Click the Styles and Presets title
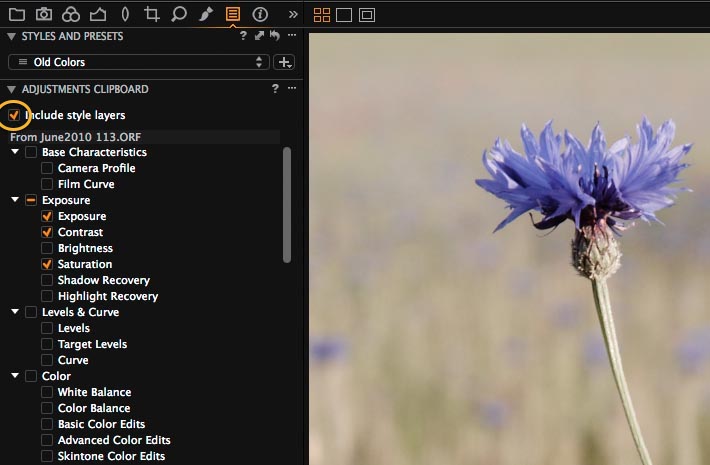 (72, 36)
